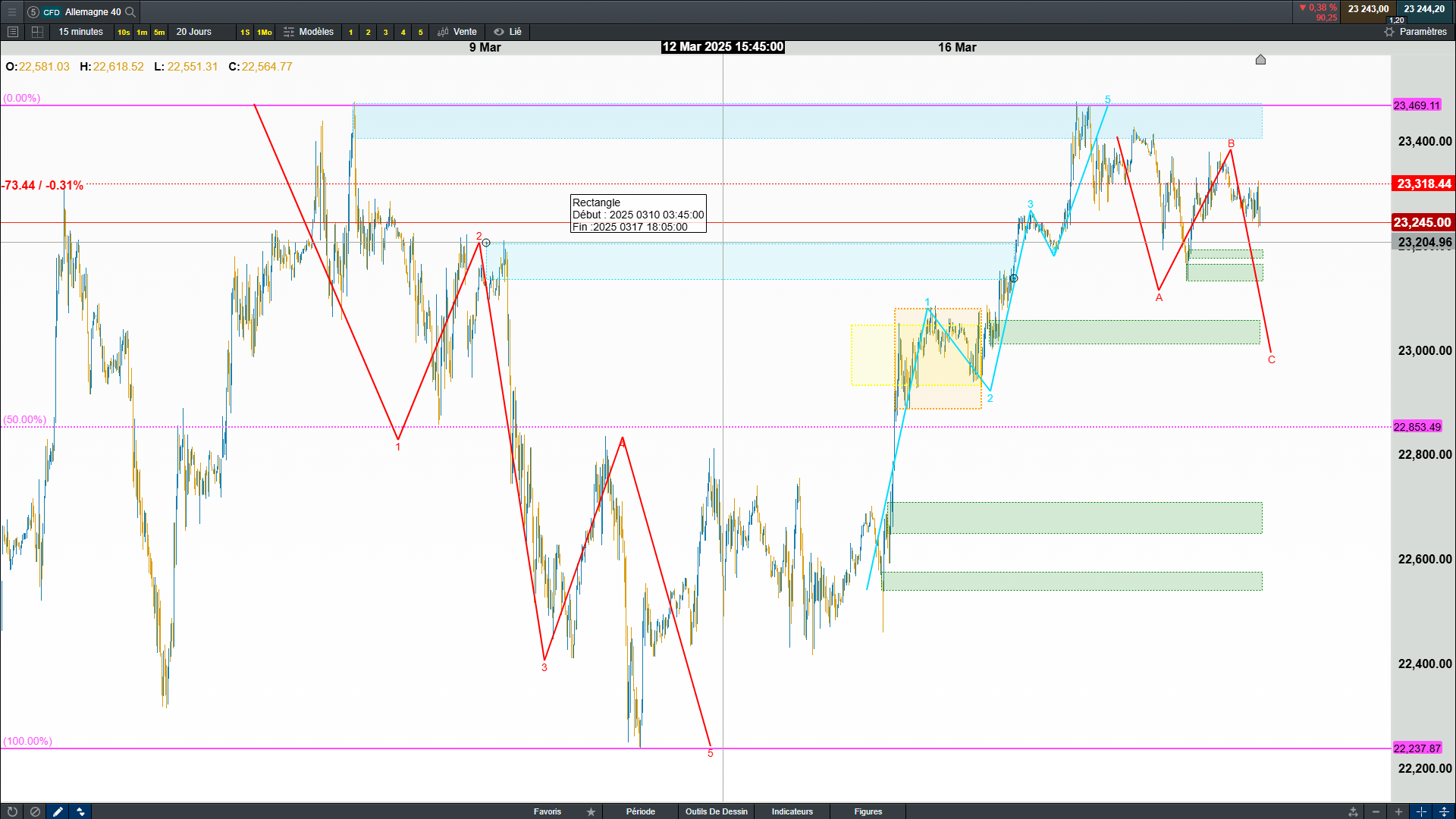Click the zoom-in plus icon bottom-right

(1398, 811)
